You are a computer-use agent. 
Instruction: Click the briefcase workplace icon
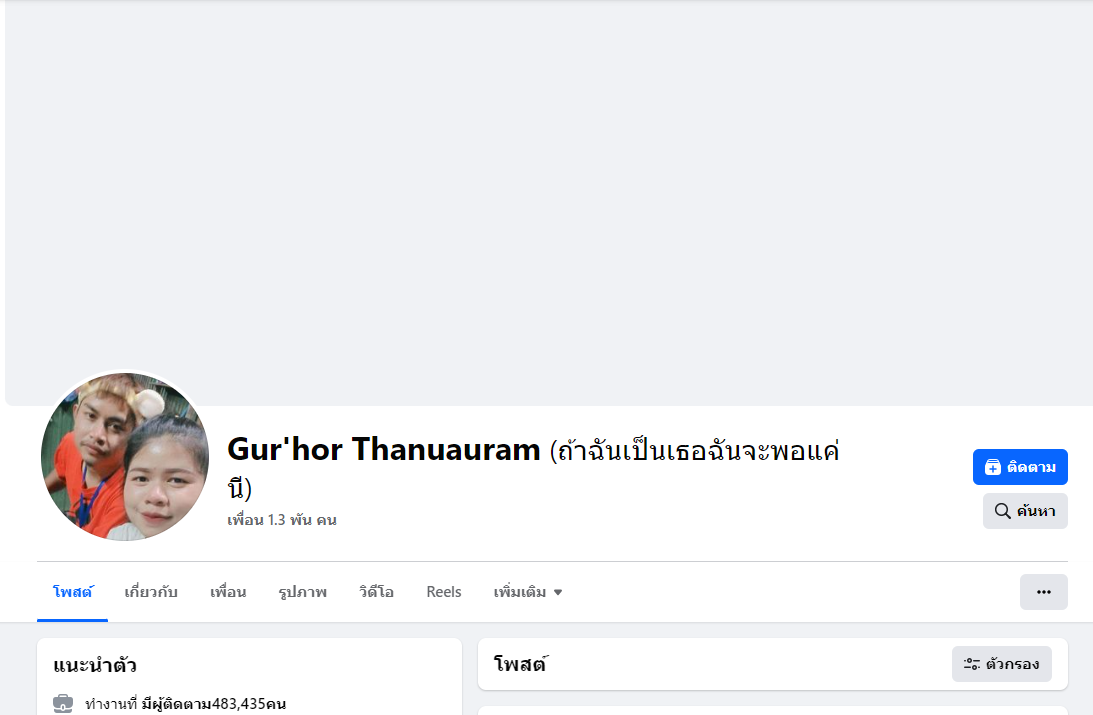coord(63,703)
